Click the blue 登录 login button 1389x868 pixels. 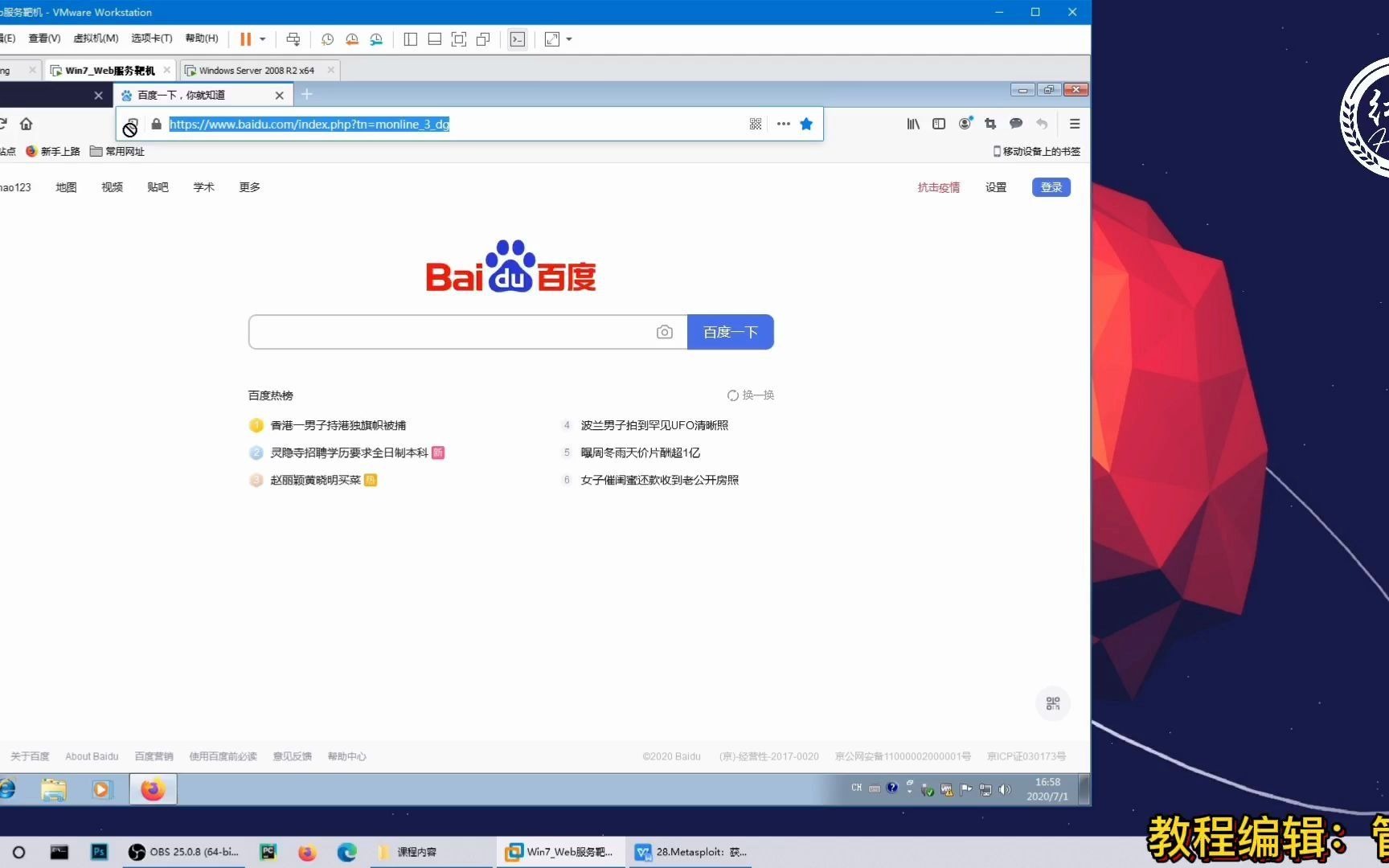(x=1051, y=187)
